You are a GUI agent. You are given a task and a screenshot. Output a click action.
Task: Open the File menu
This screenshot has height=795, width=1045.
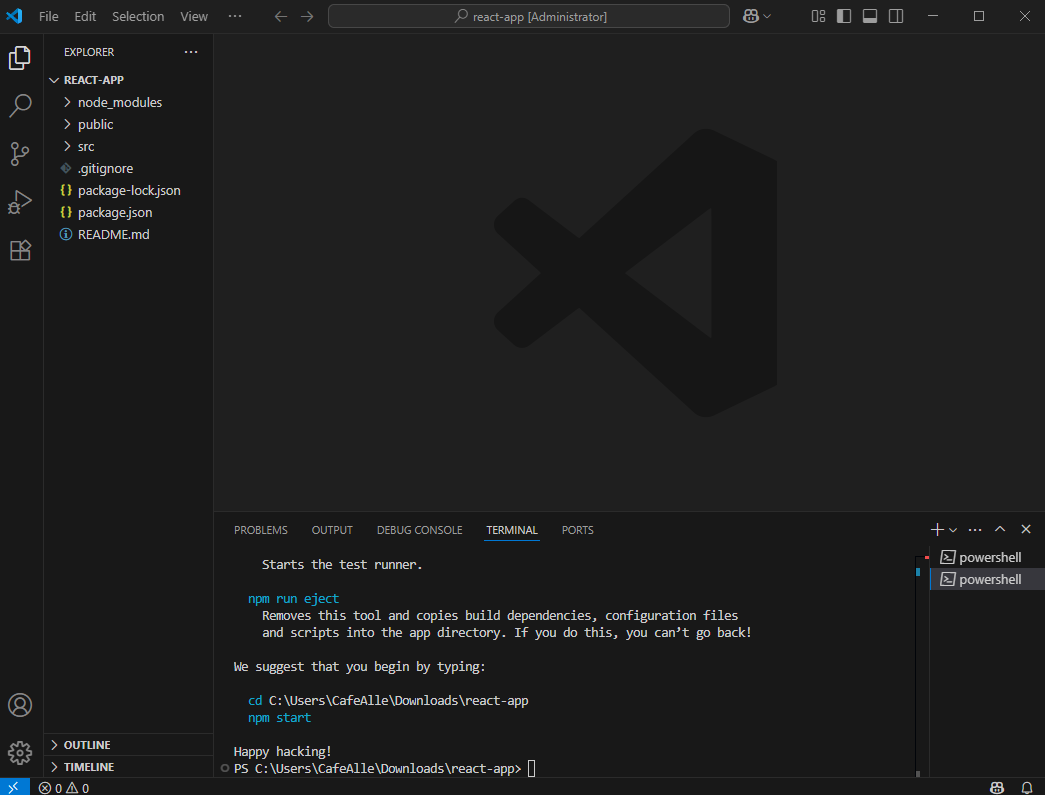pos(49,17)
